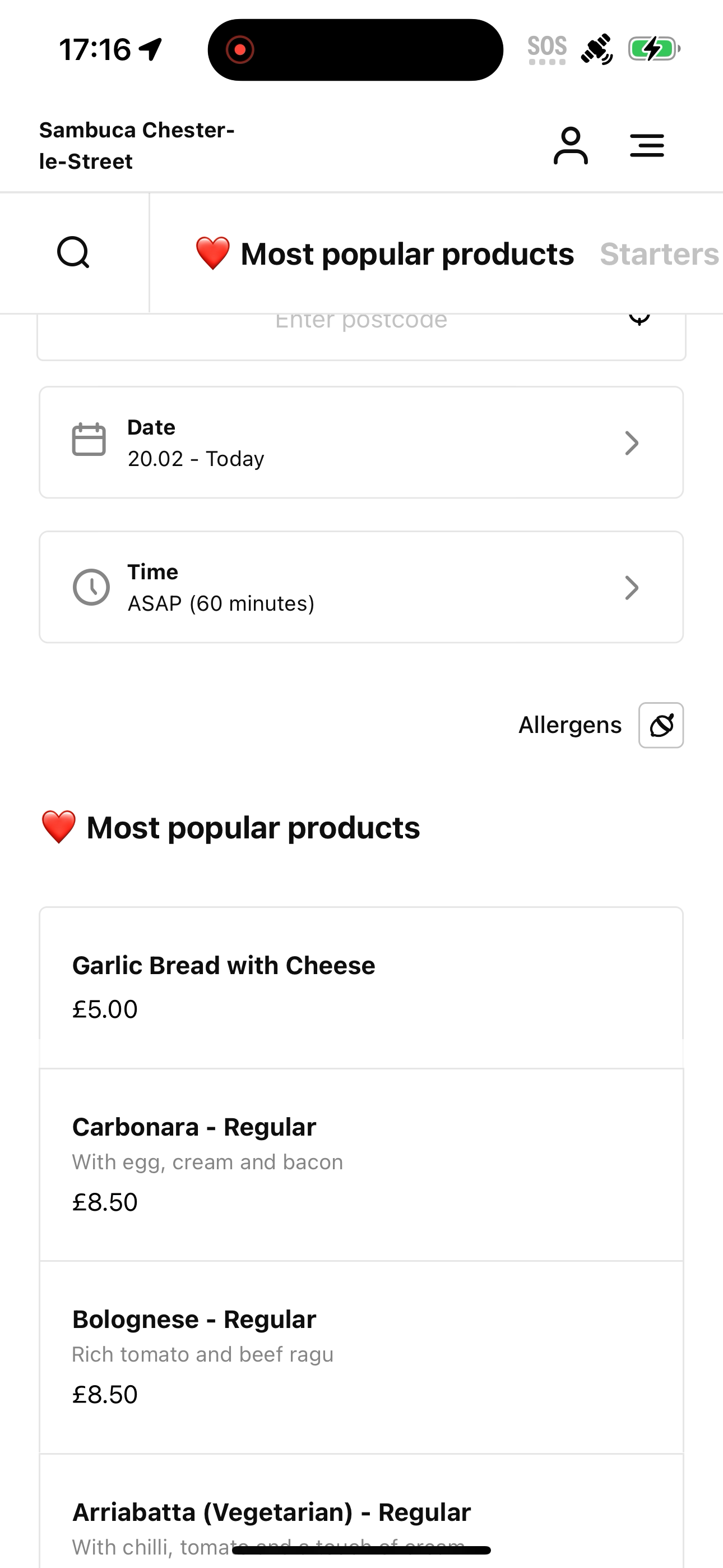Tap the search magnifier icon
This screenshot has width=723, height=1568.
[73, 252]
